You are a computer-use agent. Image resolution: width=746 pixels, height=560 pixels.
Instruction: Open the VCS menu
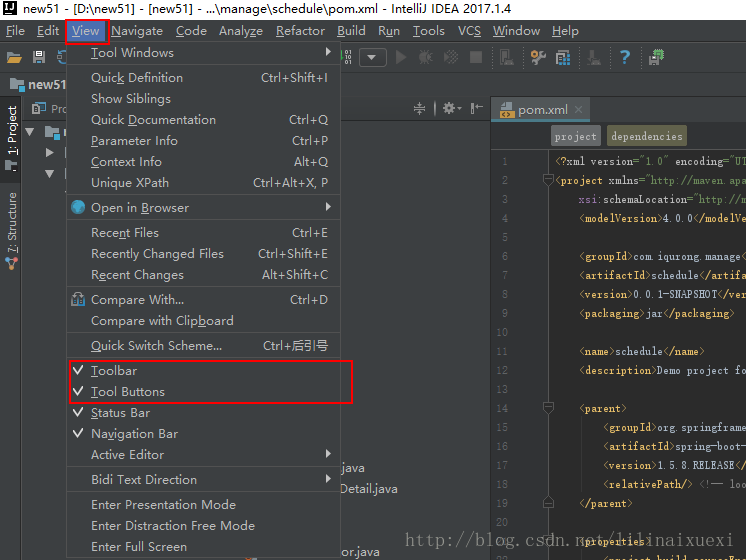click(x=469, y=31)
